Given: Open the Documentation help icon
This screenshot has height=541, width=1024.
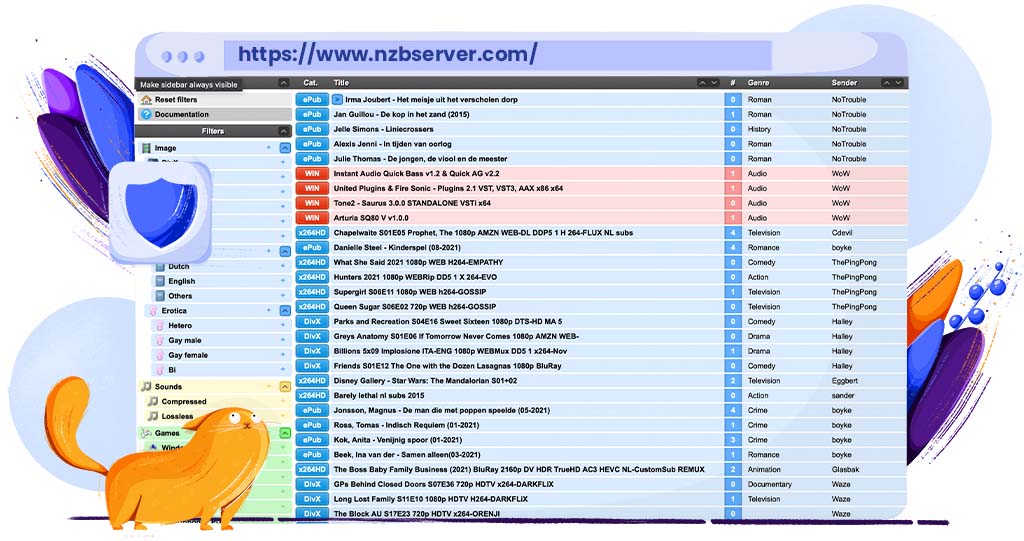Looking at the screenshot, I should (147, 114).
